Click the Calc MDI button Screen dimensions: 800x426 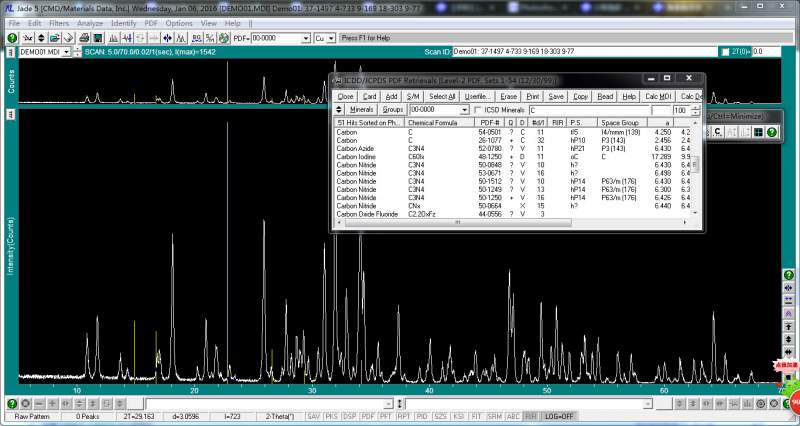pyautogui.click(x=658, y=96)
